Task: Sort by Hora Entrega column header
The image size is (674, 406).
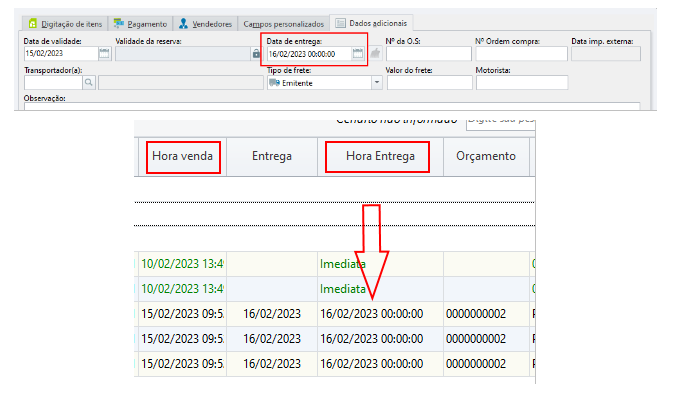Action: (x=380, y=156)
